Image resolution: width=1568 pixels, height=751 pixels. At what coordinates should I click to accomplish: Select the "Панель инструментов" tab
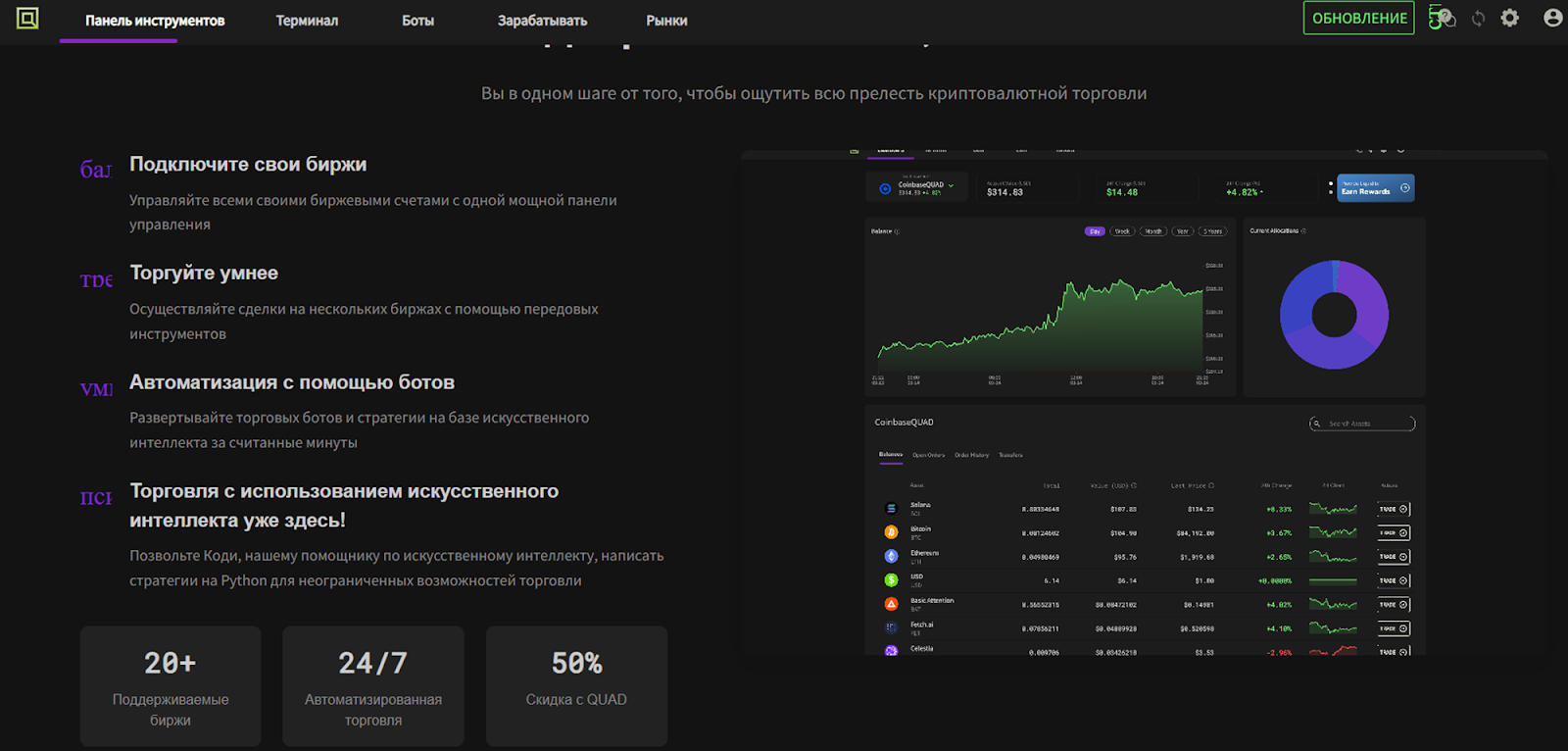pyautogui.click(x=155, y=21)
